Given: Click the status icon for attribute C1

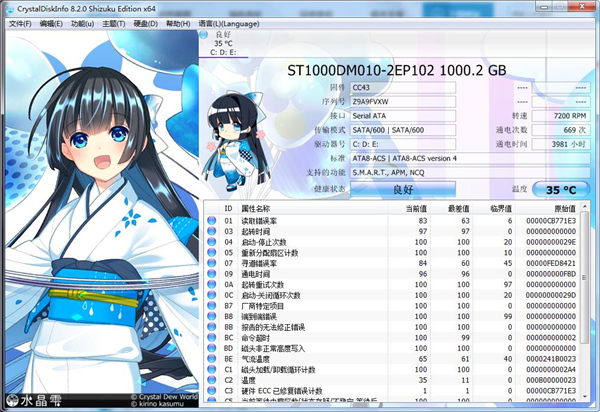Looking at the screenshot, I should [x=212, y=370].
